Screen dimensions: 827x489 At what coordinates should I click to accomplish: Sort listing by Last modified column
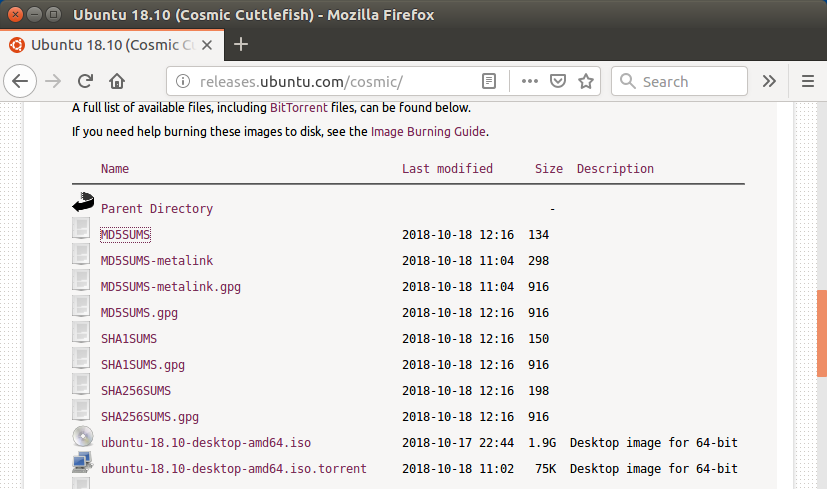pyautogui.click(x=447, y=169)
